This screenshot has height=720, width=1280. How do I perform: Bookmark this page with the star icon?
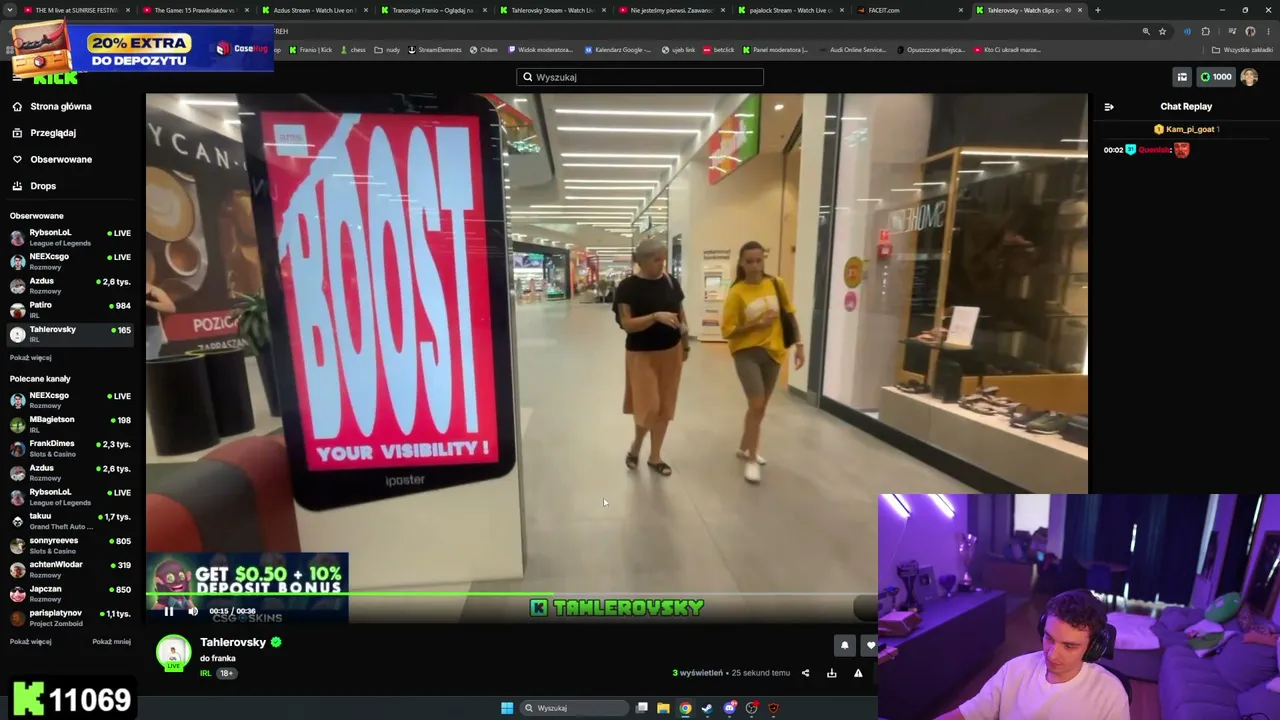1162,31
